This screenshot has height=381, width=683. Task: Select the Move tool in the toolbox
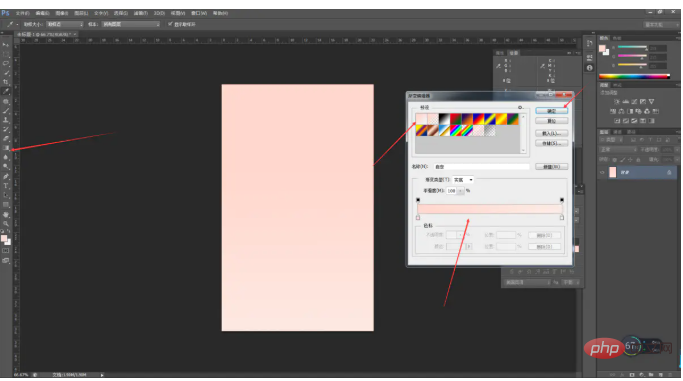[6, 45]
